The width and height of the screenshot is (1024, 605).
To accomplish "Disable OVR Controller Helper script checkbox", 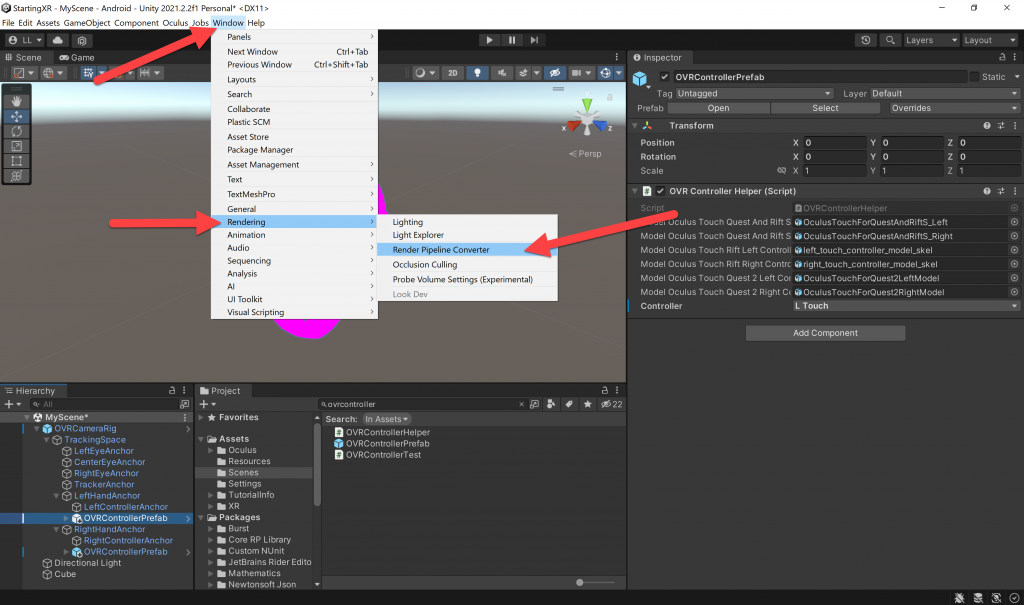I will coord(660,191).
